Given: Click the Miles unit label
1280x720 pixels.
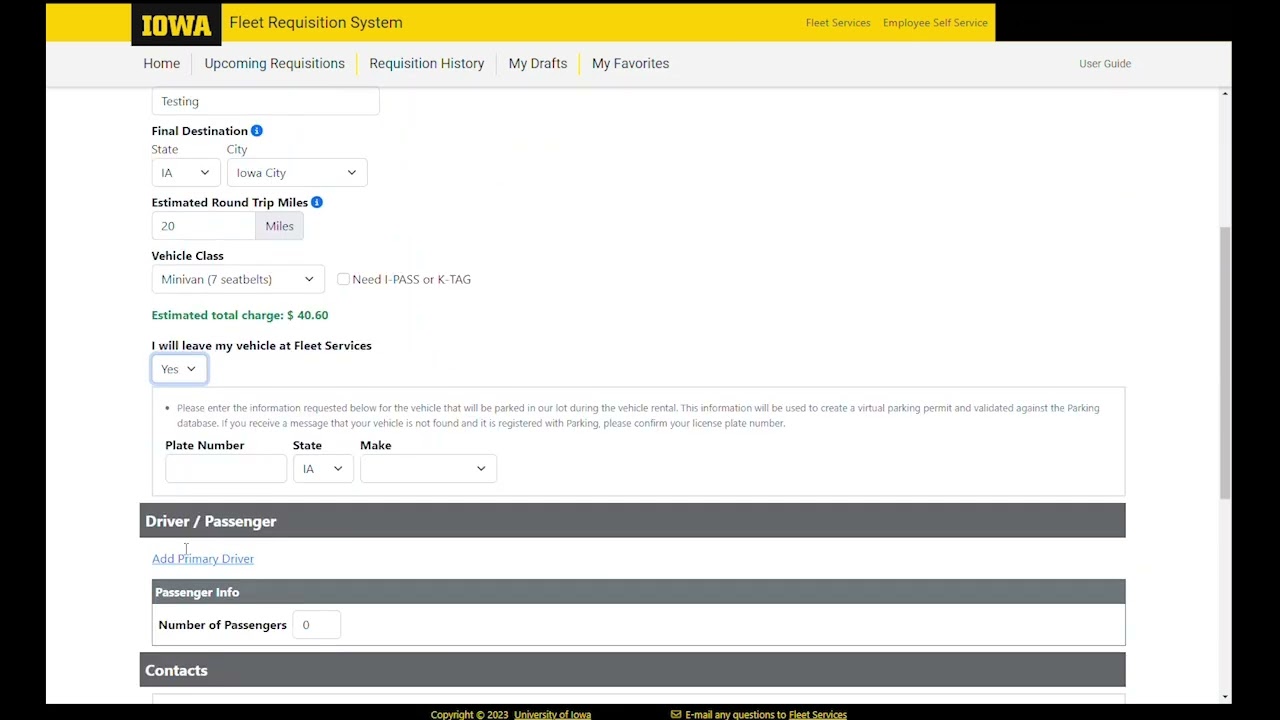Looking at the screenshot, I should point(280,226).
